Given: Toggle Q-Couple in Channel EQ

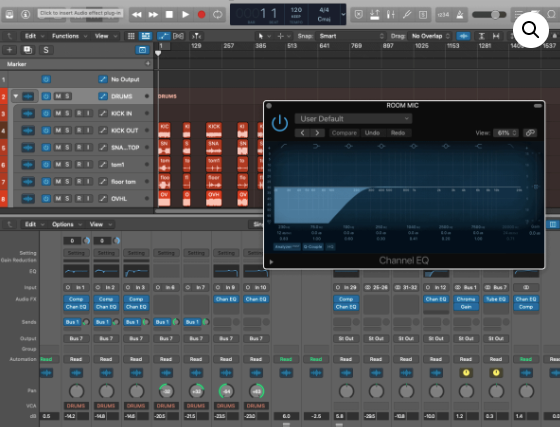Looking at the screenshot, I should click(x=313, y=247).
